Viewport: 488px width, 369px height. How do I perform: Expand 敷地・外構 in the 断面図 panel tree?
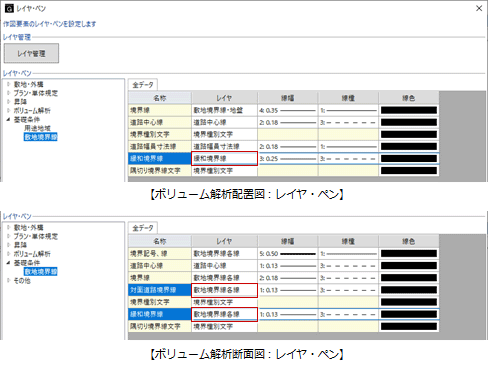click(x=9, y=228)
